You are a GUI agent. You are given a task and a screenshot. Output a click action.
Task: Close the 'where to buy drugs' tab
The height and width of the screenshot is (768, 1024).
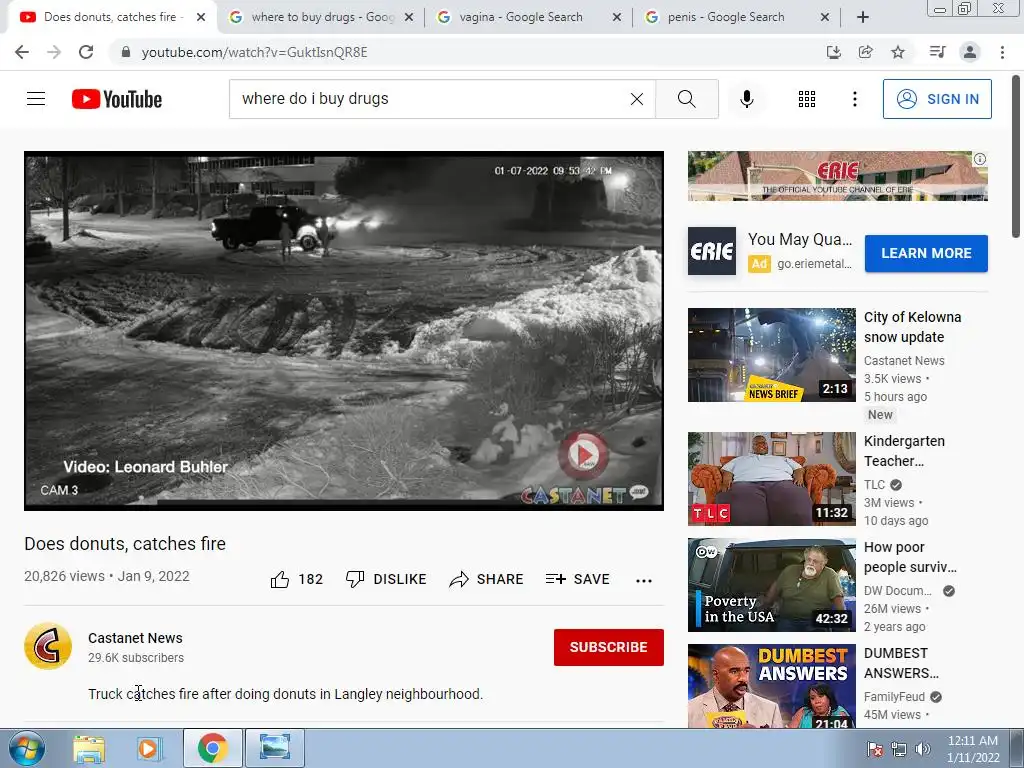click(409, 17)
